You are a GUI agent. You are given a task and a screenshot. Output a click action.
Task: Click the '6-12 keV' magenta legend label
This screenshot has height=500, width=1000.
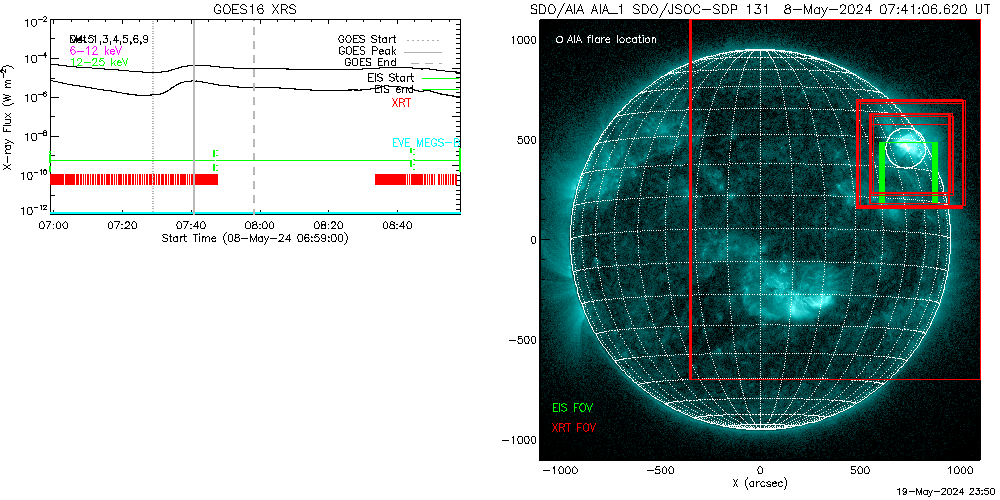coord(96,50)
